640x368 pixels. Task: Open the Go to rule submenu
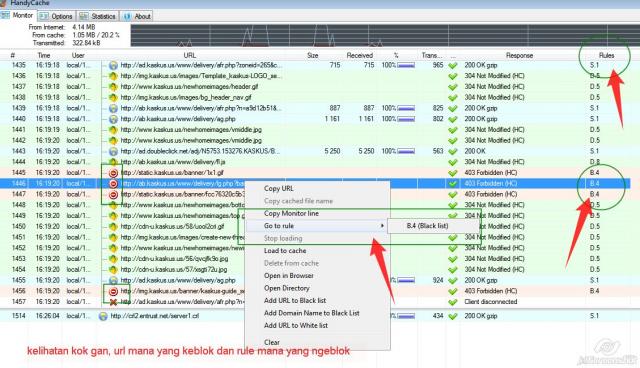tap(279, 226)
